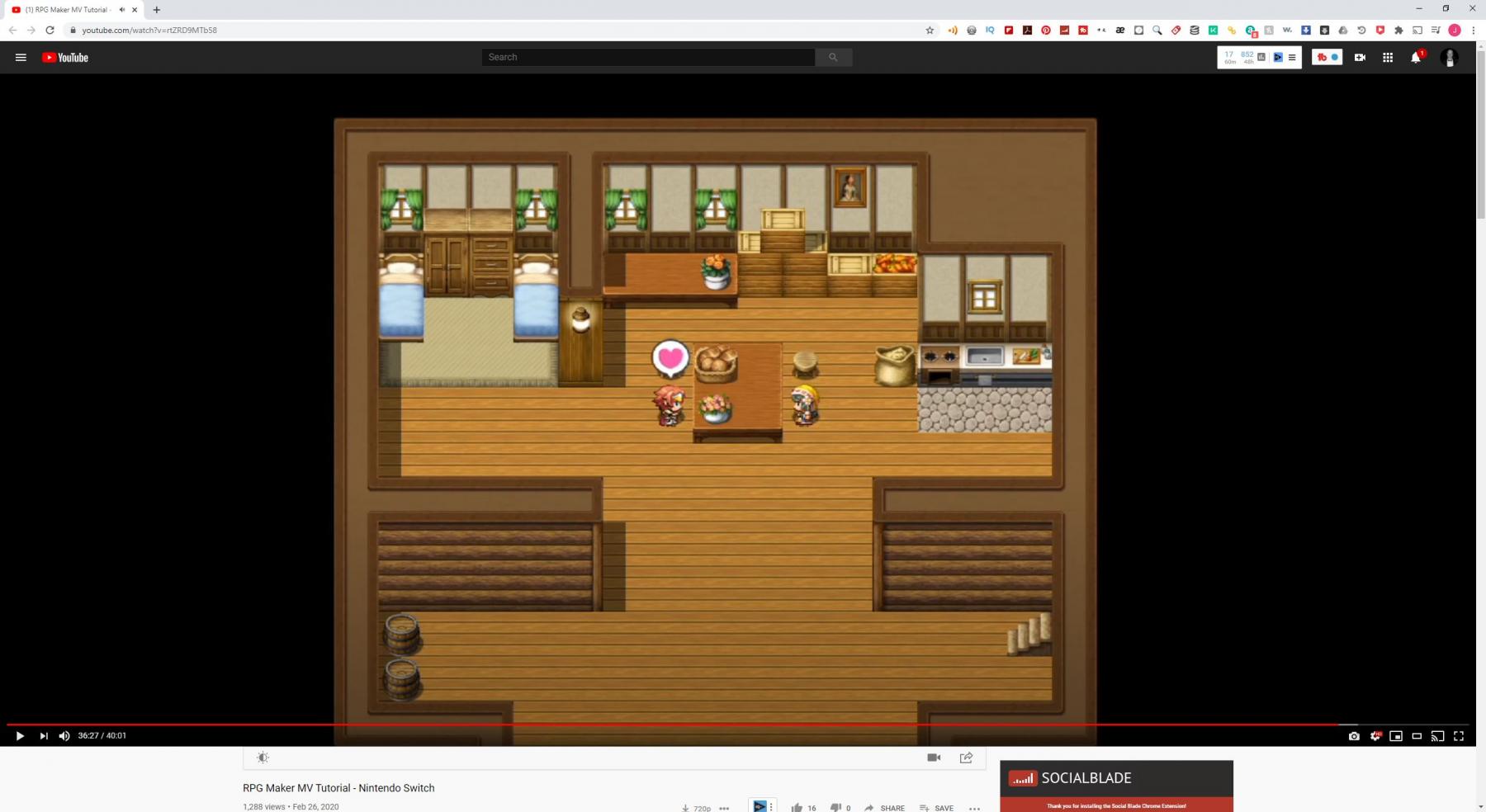Open the Adobe Acrobat extension
1486x812 pixels.
[1027, 30]
